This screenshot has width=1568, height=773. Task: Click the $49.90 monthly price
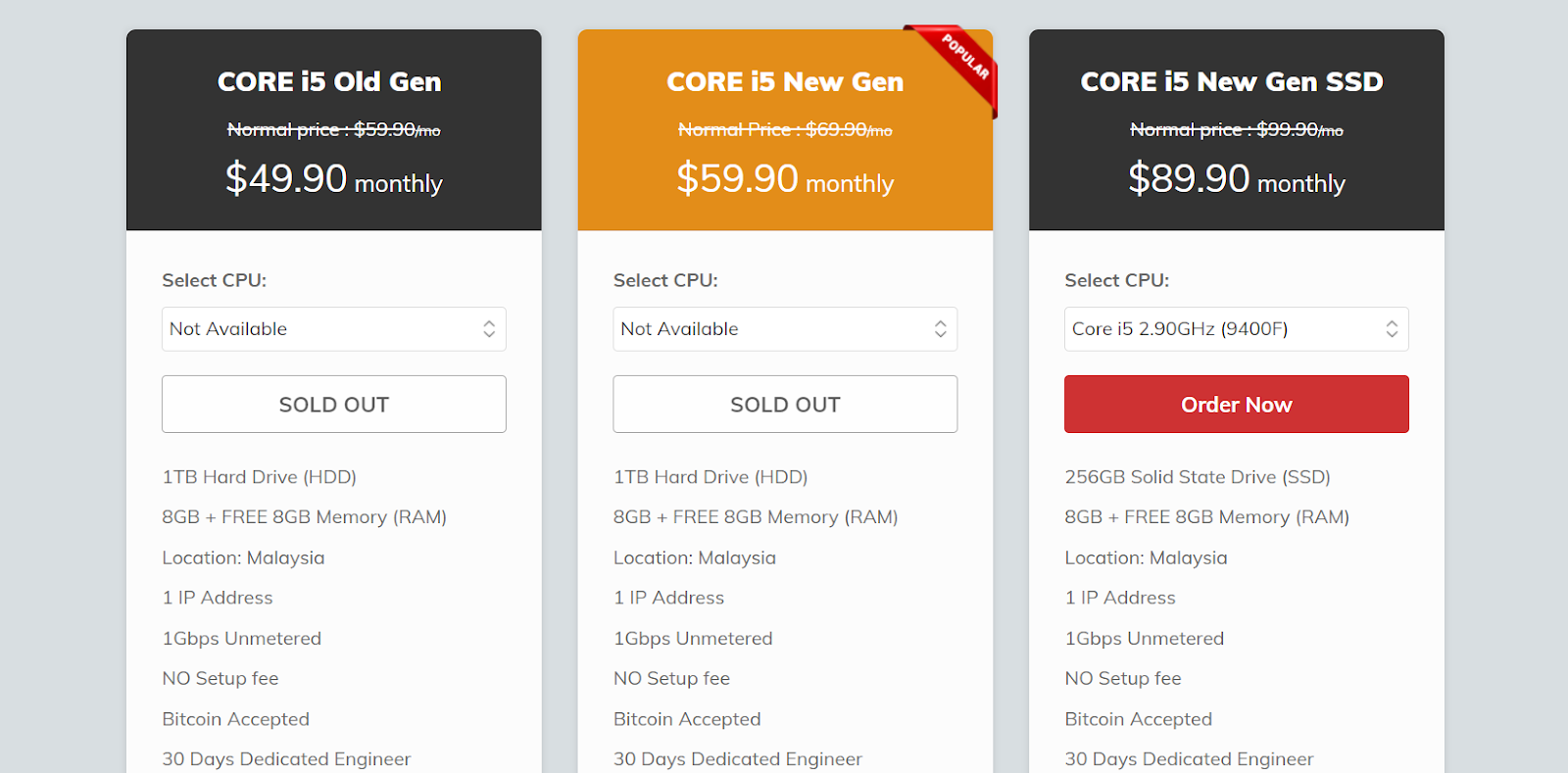pyautogui.click(x=333, y=179)
